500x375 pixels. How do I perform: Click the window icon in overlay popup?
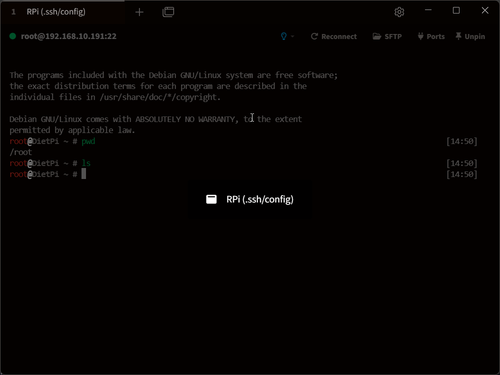[x=211, y=199]
